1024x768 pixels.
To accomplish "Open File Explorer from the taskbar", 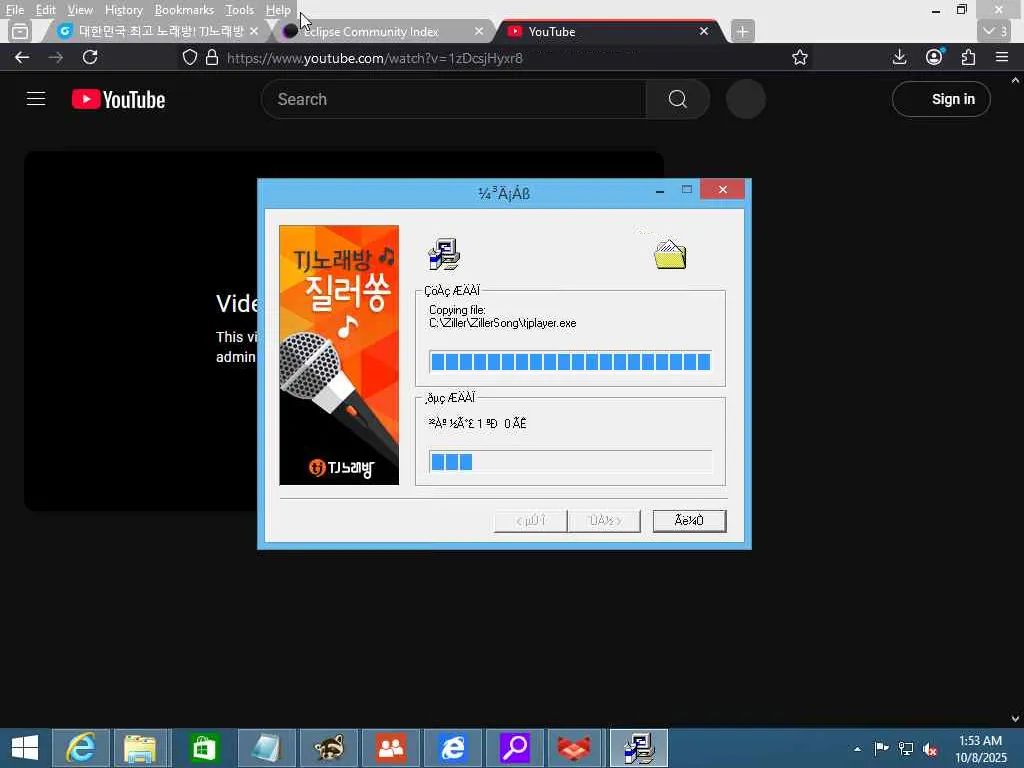I will click(x=142, y=748).
